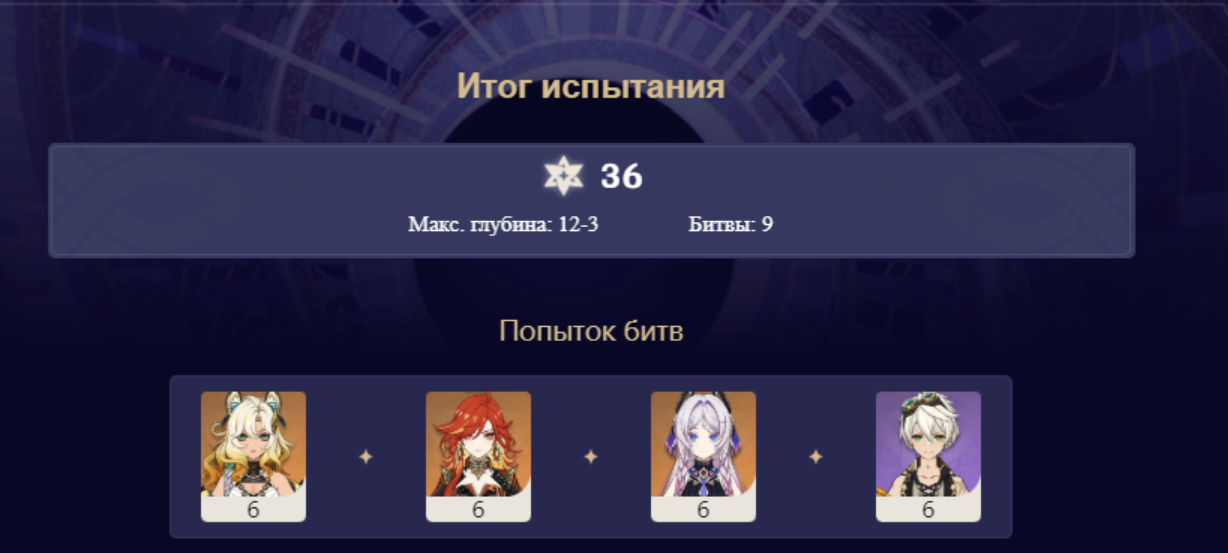Select the red-haired Mavuika portrait
Image resolution: width=1228 pixels, height=553 pixels.
click(x=478, y=444)
